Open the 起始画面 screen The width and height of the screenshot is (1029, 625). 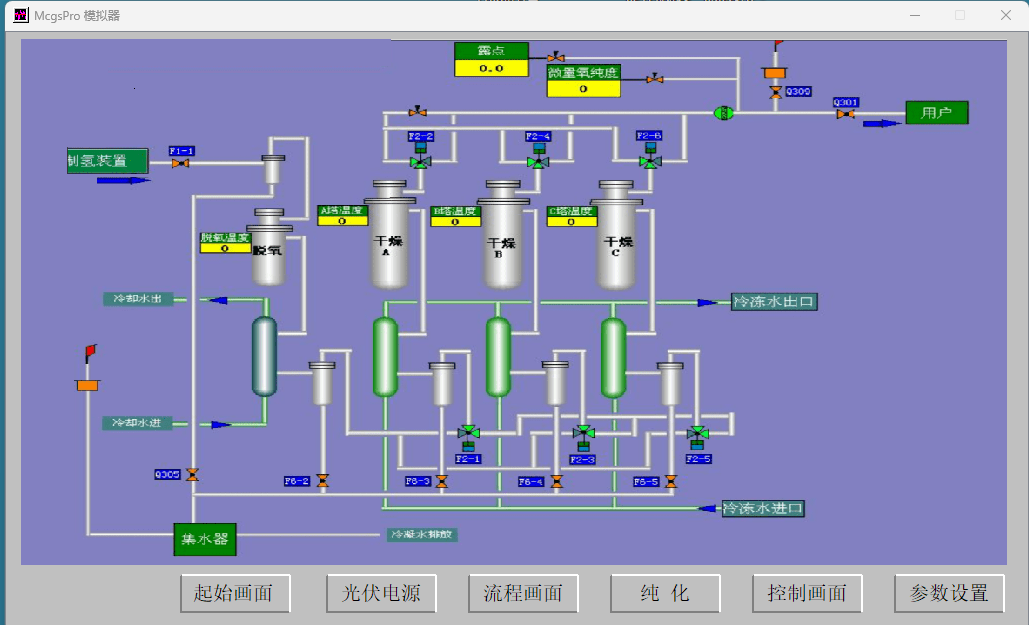(234, 593)
